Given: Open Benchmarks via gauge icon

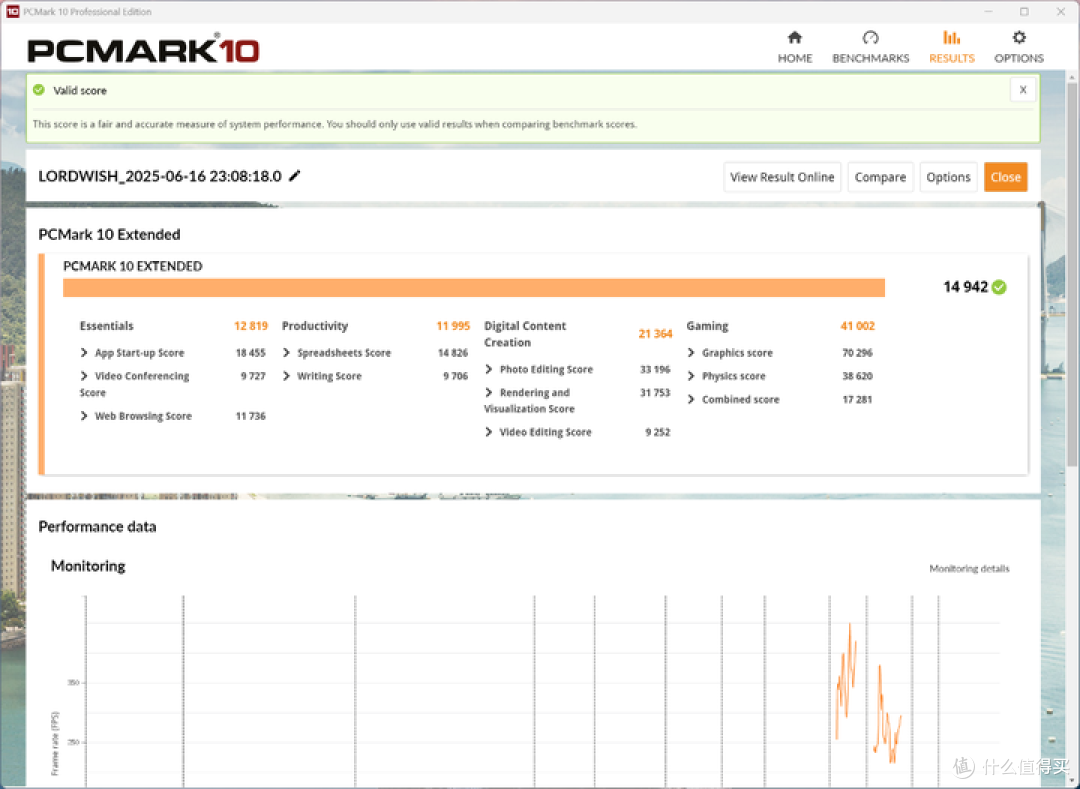Looking at the screenshot, I should click(x=871, y=37).
